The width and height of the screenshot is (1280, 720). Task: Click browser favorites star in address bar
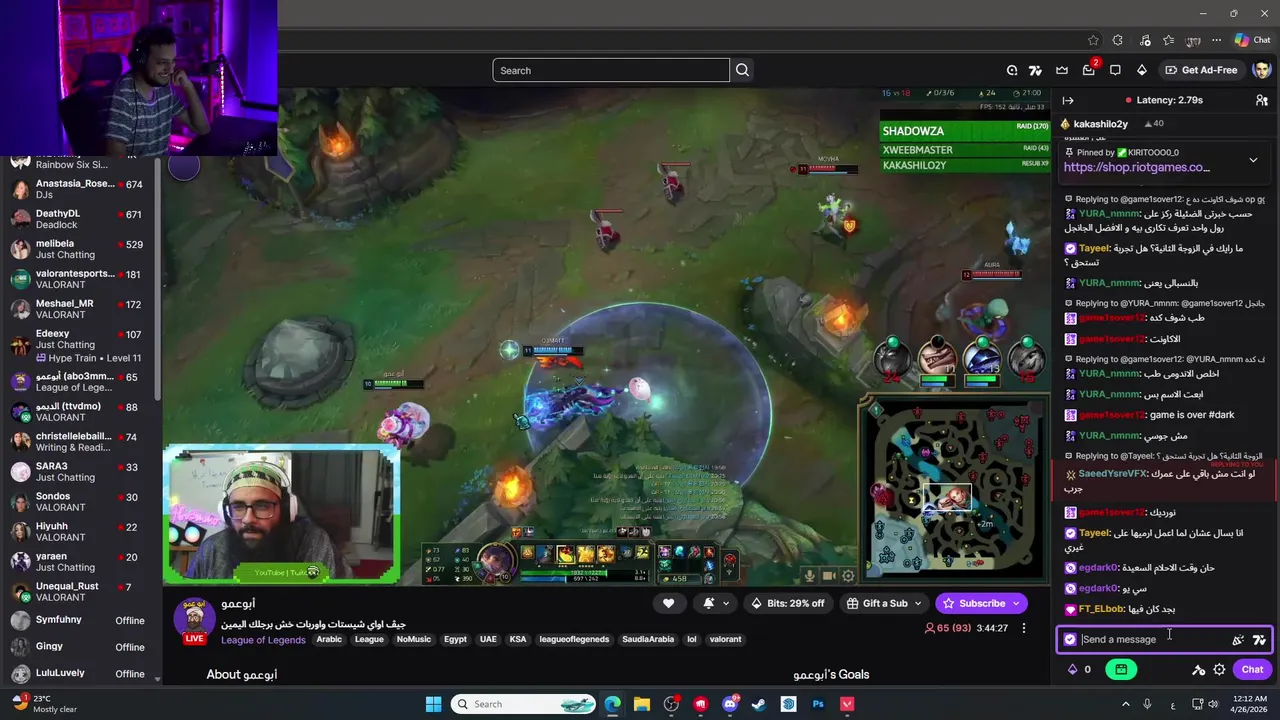(x=1093, y=40)
